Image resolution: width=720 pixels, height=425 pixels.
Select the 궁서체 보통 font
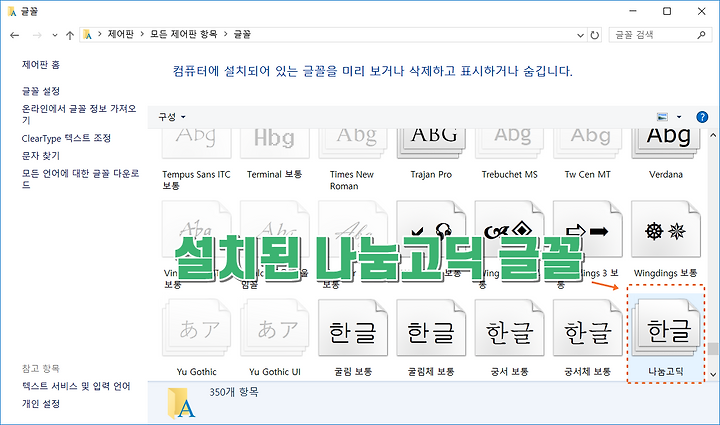click(x=588, y=338)
